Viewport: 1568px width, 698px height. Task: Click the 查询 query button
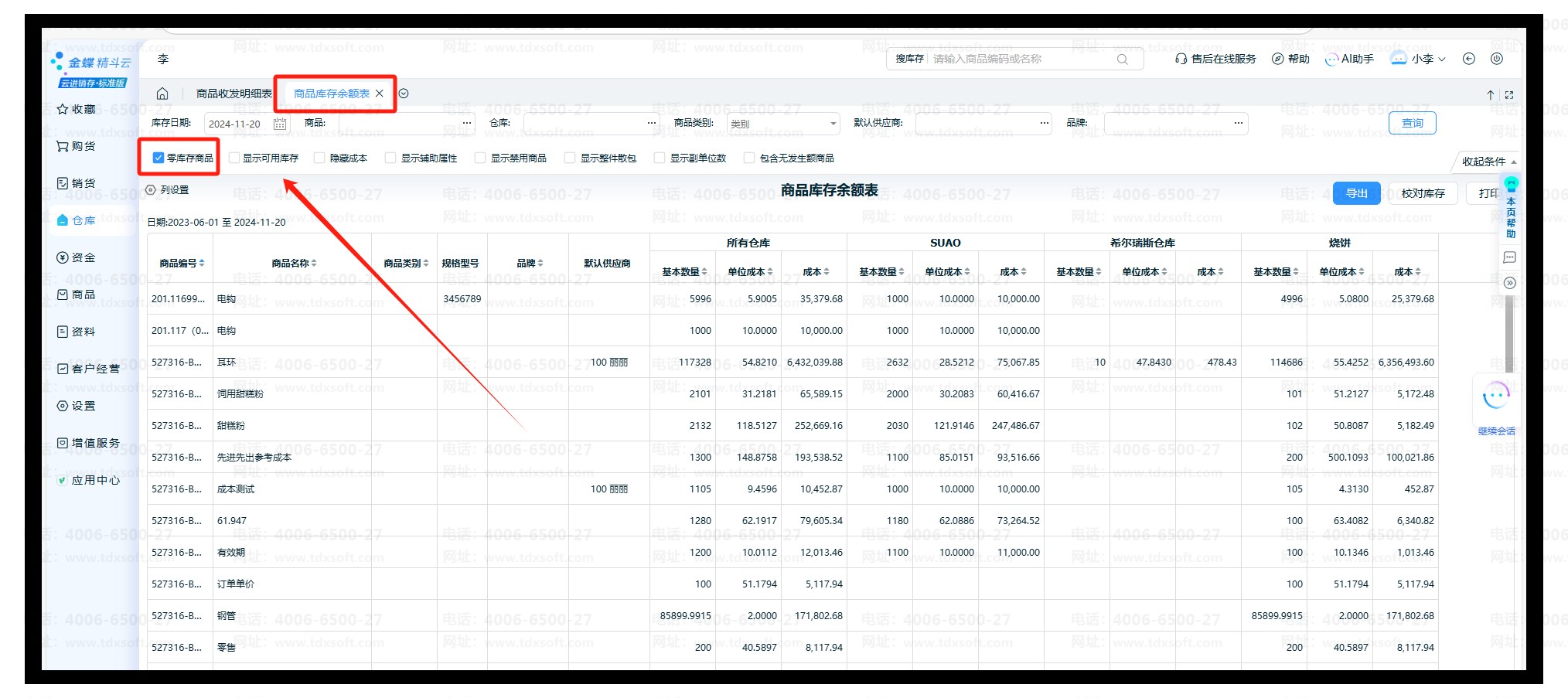[1412, 123]
